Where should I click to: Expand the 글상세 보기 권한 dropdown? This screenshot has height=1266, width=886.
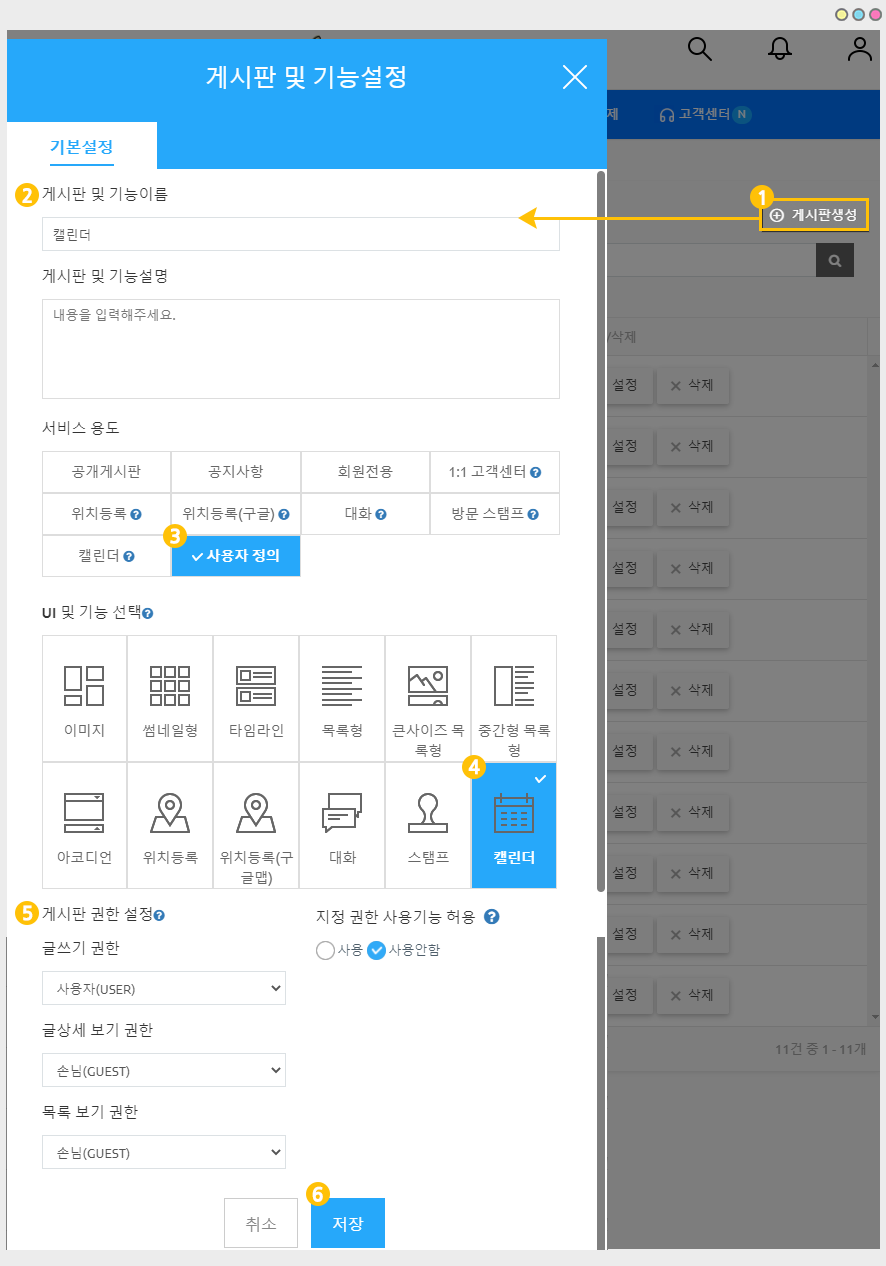tap(164, 1070)
